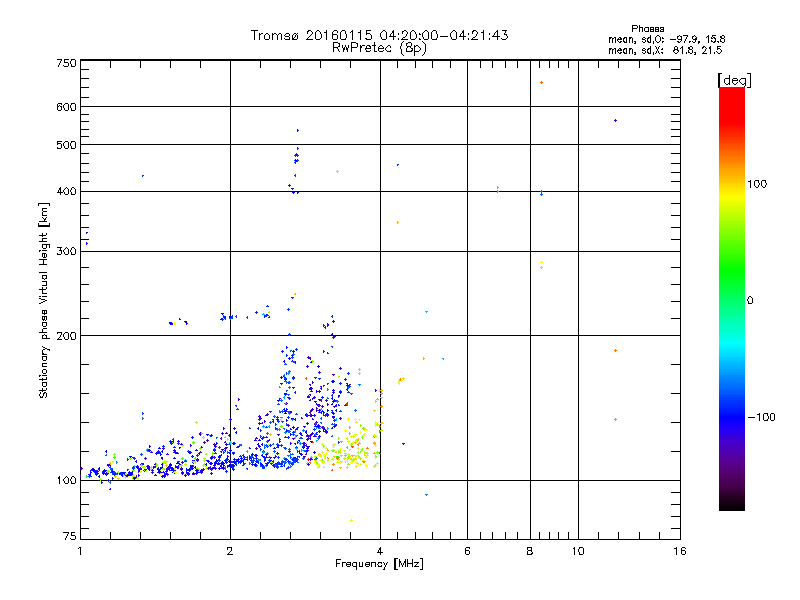Viewport: 800px width, 600px height.
Task: Click the cyan data point near 135 km right of 10 MHz
Action: point(616,420)
